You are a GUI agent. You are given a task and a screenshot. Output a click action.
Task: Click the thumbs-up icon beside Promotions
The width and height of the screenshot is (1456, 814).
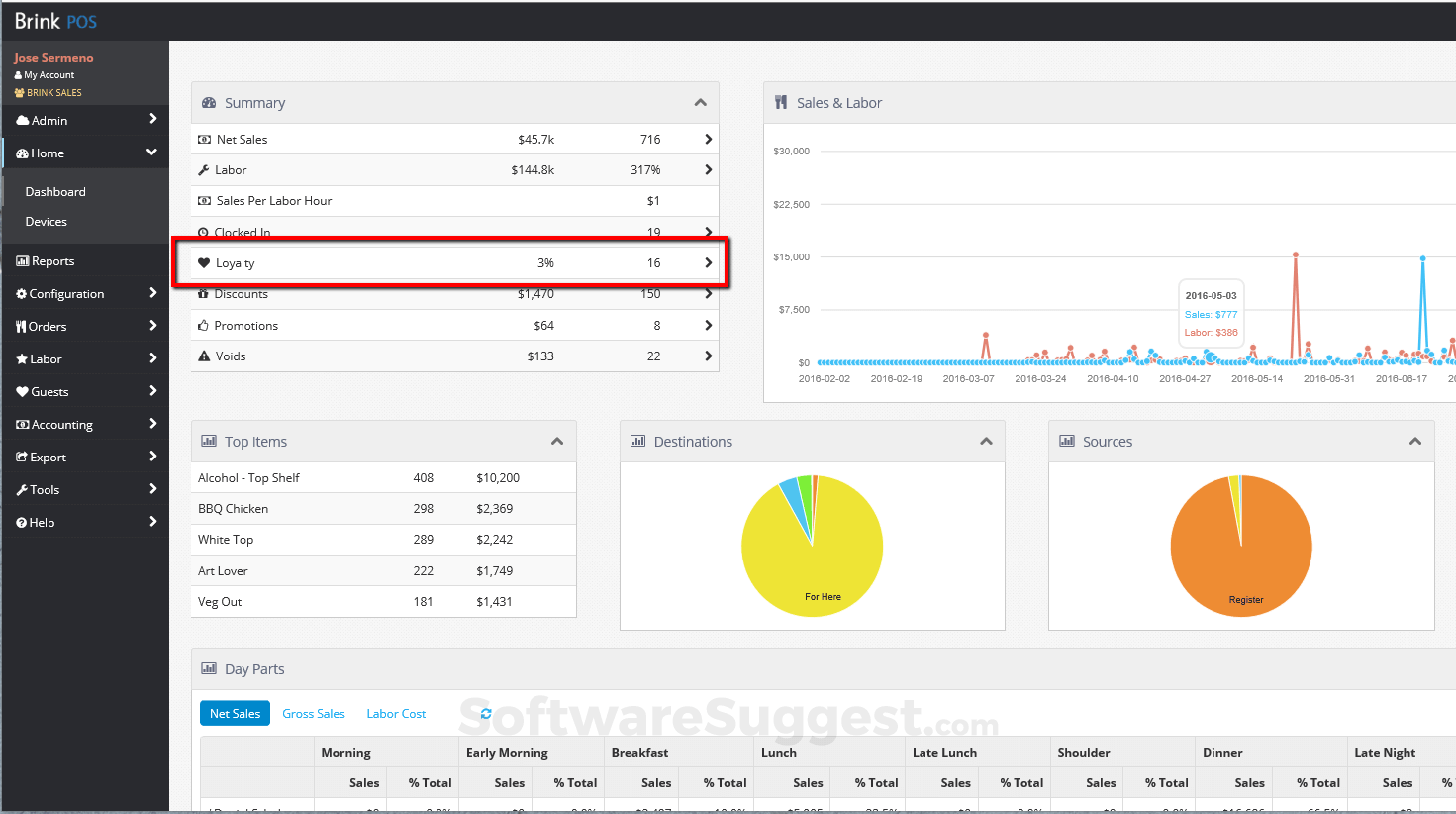(x=204, y=326)
